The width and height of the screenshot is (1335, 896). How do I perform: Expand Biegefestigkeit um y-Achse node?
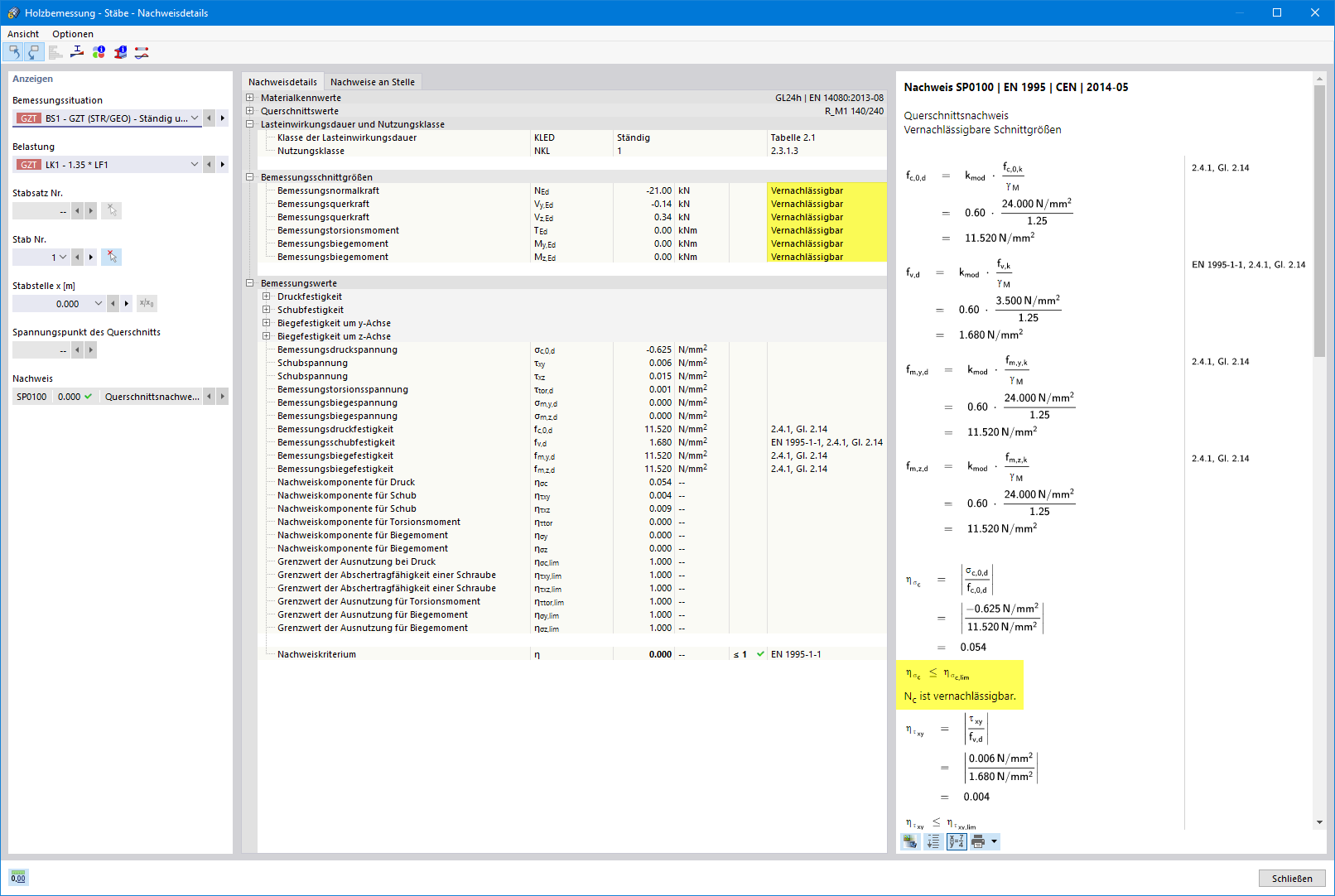(267, 323)
